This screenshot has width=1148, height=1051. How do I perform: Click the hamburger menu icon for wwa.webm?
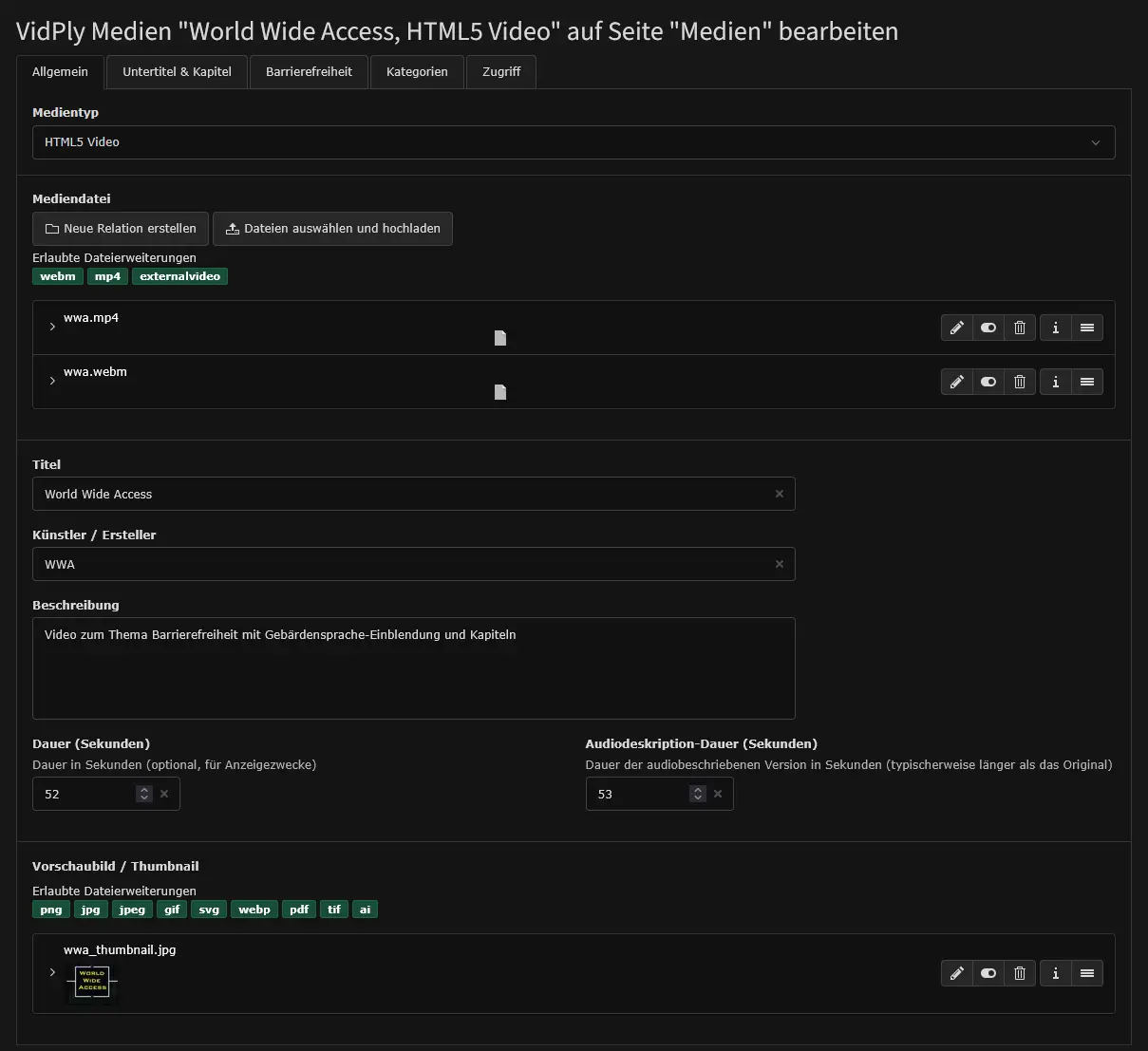(1086, 382)
